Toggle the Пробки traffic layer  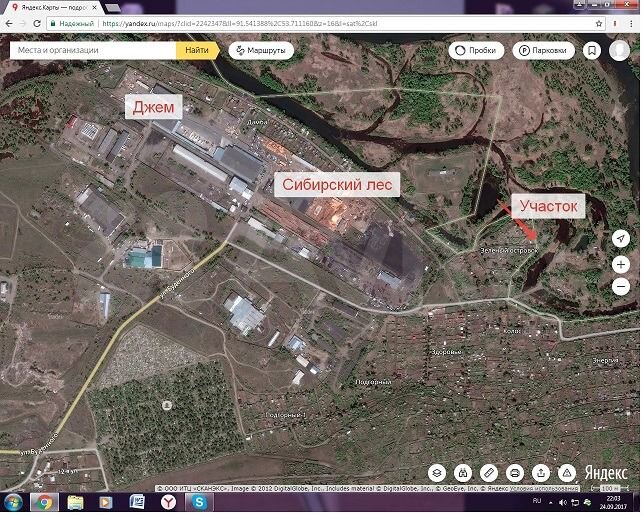[x=476, y=49]
